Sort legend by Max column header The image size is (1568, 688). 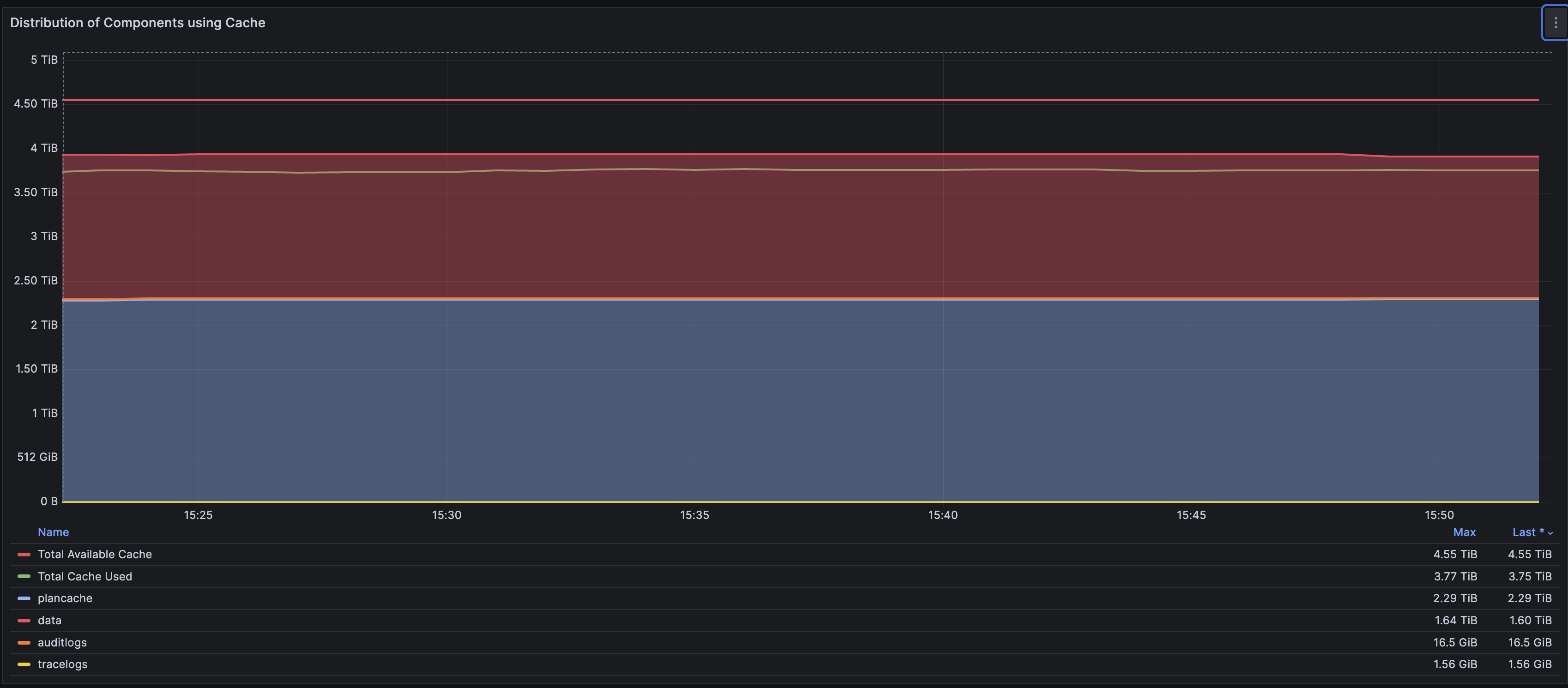[1464, 532]
